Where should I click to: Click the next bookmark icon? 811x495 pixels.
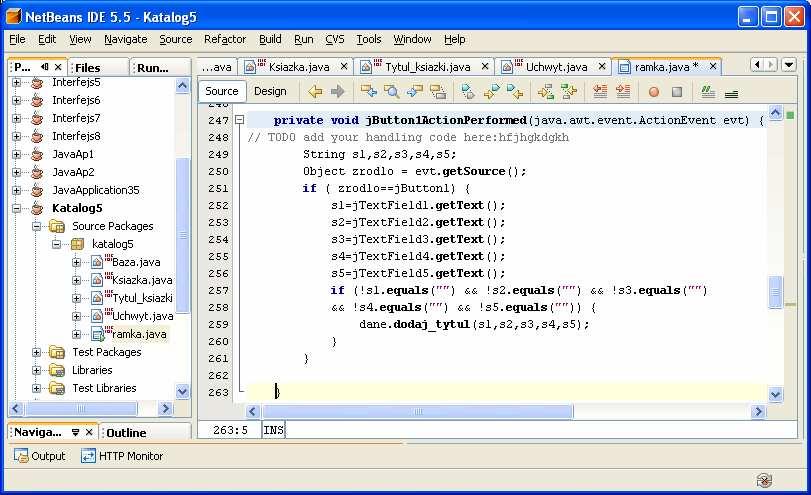[515, 92]
